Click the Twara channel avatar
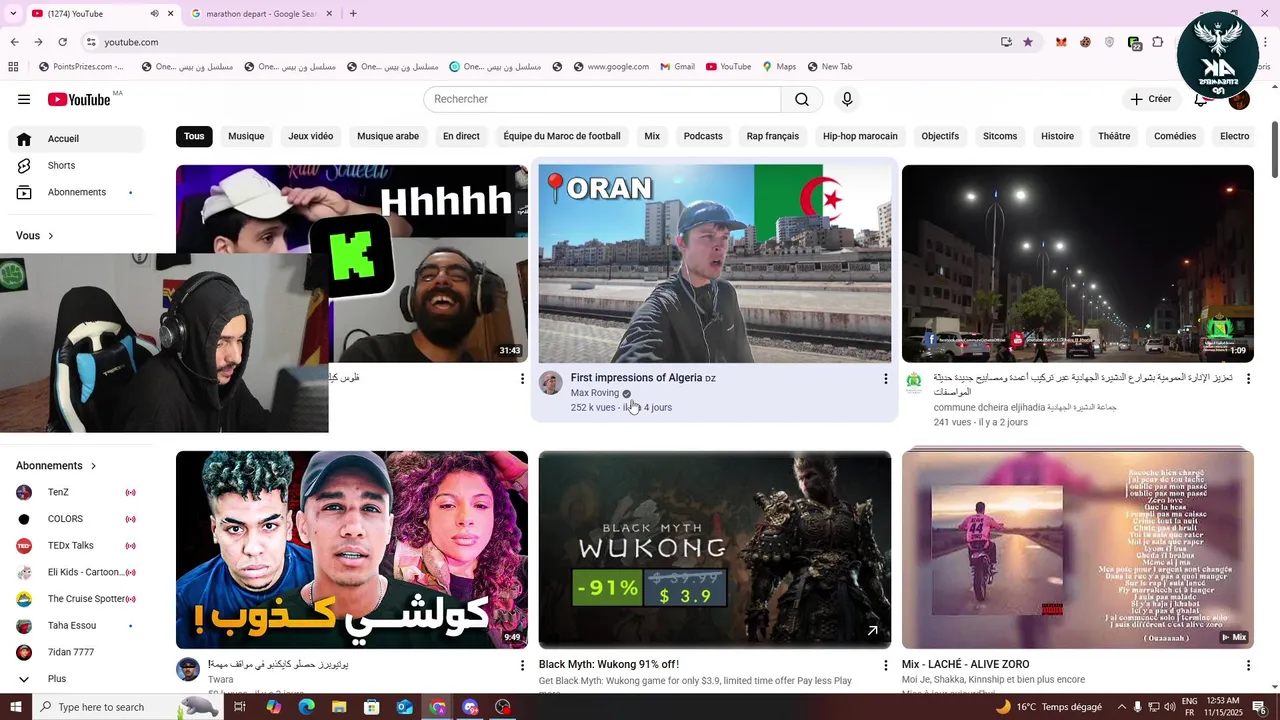Screen dimensions: 1280x720 point(188,669)
